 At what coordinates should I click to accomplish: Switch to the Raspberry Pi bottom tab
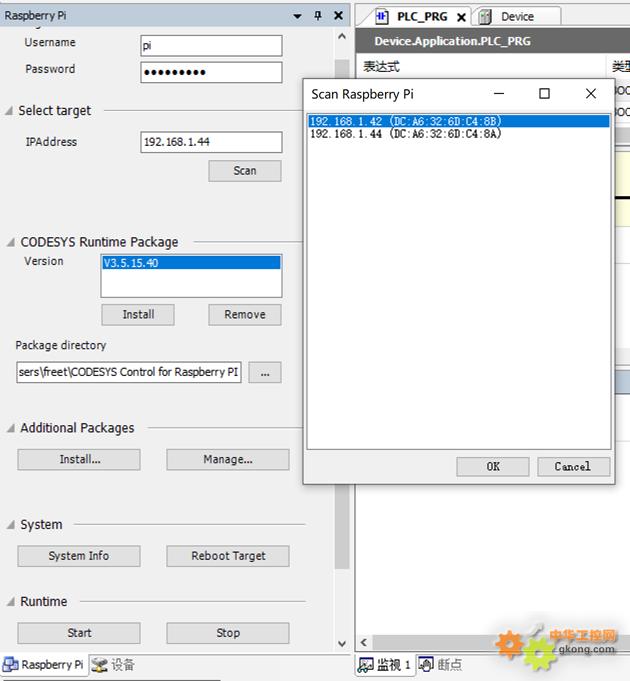point(43,665)
